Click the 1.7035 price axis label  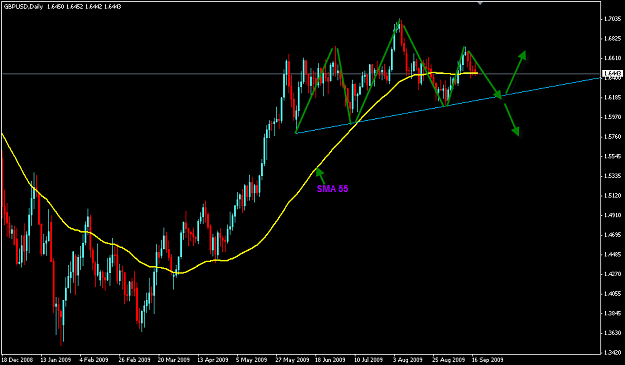coord(613,19)
